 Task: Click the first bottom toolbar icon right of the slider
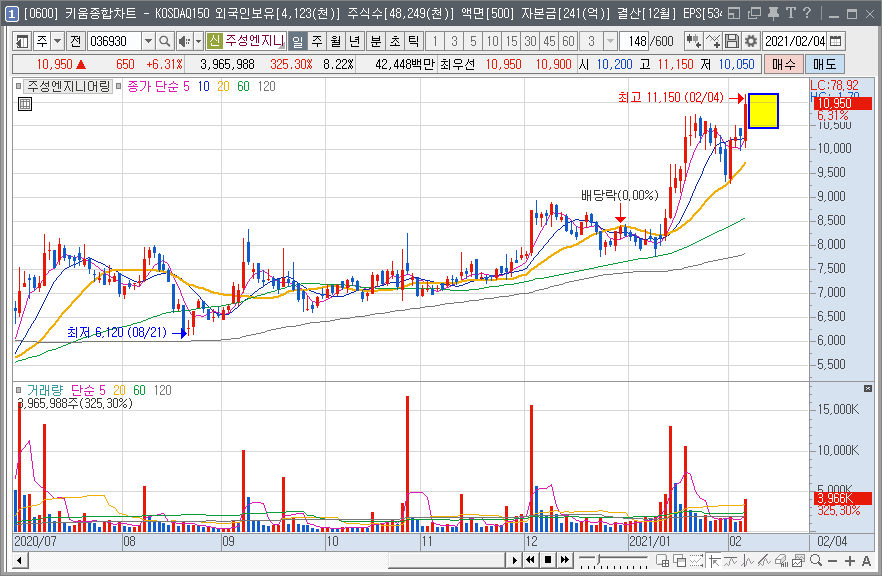(x=663, y=560)
